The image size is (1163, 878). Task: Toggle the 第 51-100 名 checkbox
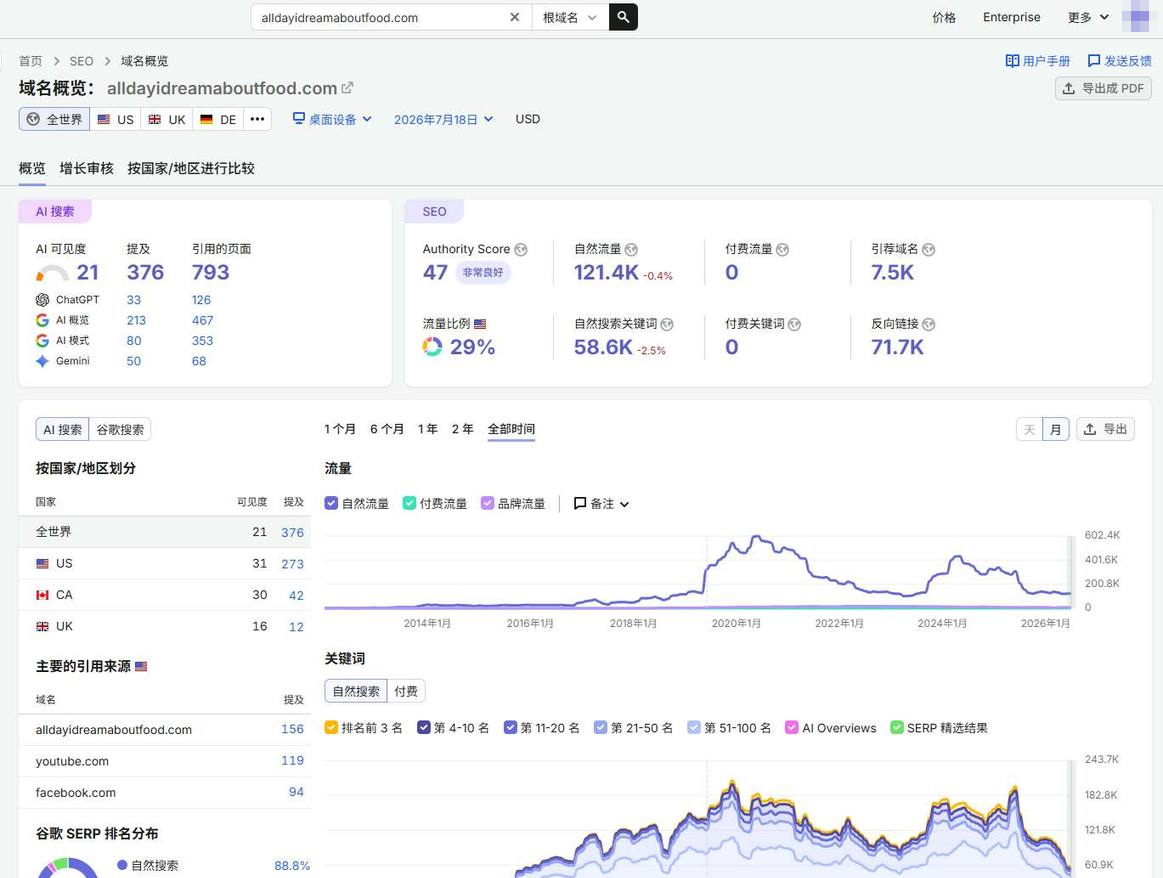pyautogui.click(x=693, y=727)
